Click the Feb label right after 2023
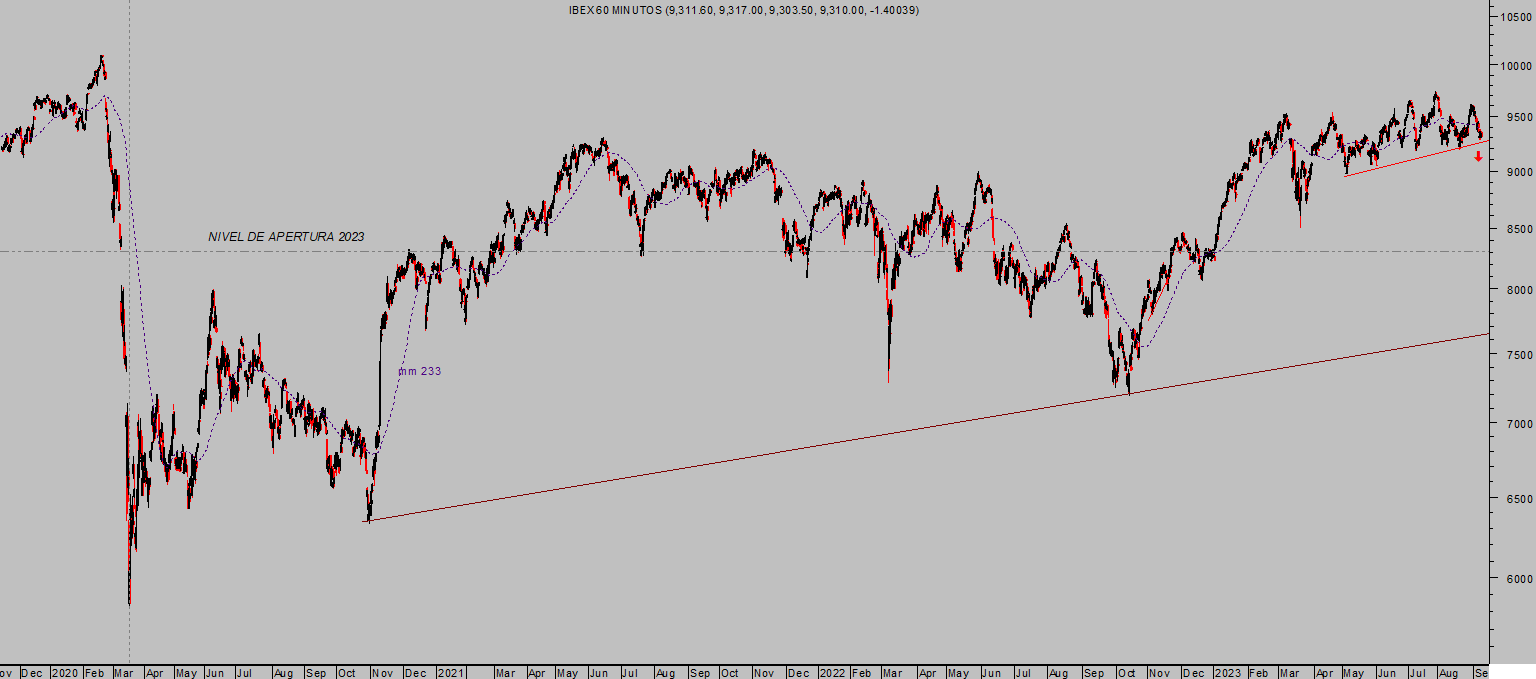Screen dimensions: 1536x679 [1258, 672]
